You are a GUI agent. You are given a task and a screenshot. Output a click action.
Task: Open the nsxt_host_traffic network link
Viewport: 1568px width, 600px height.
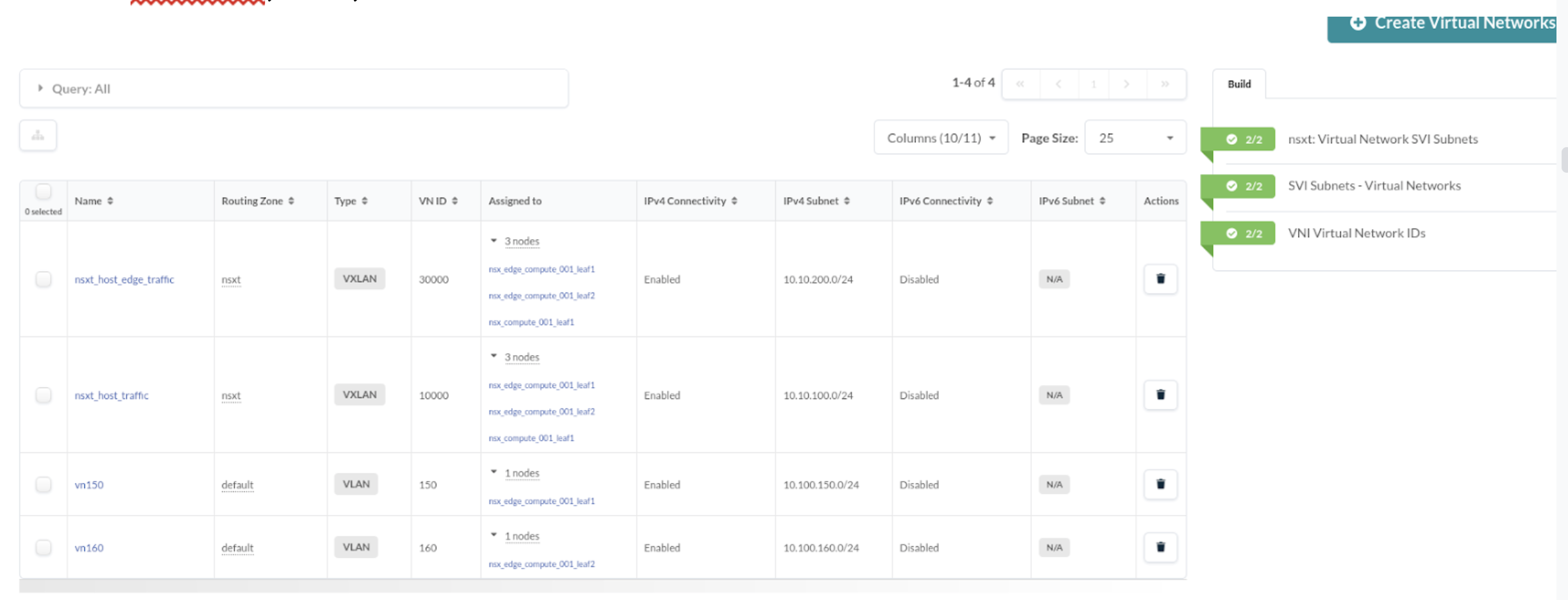pyautogui.click(x=111, y=395)
